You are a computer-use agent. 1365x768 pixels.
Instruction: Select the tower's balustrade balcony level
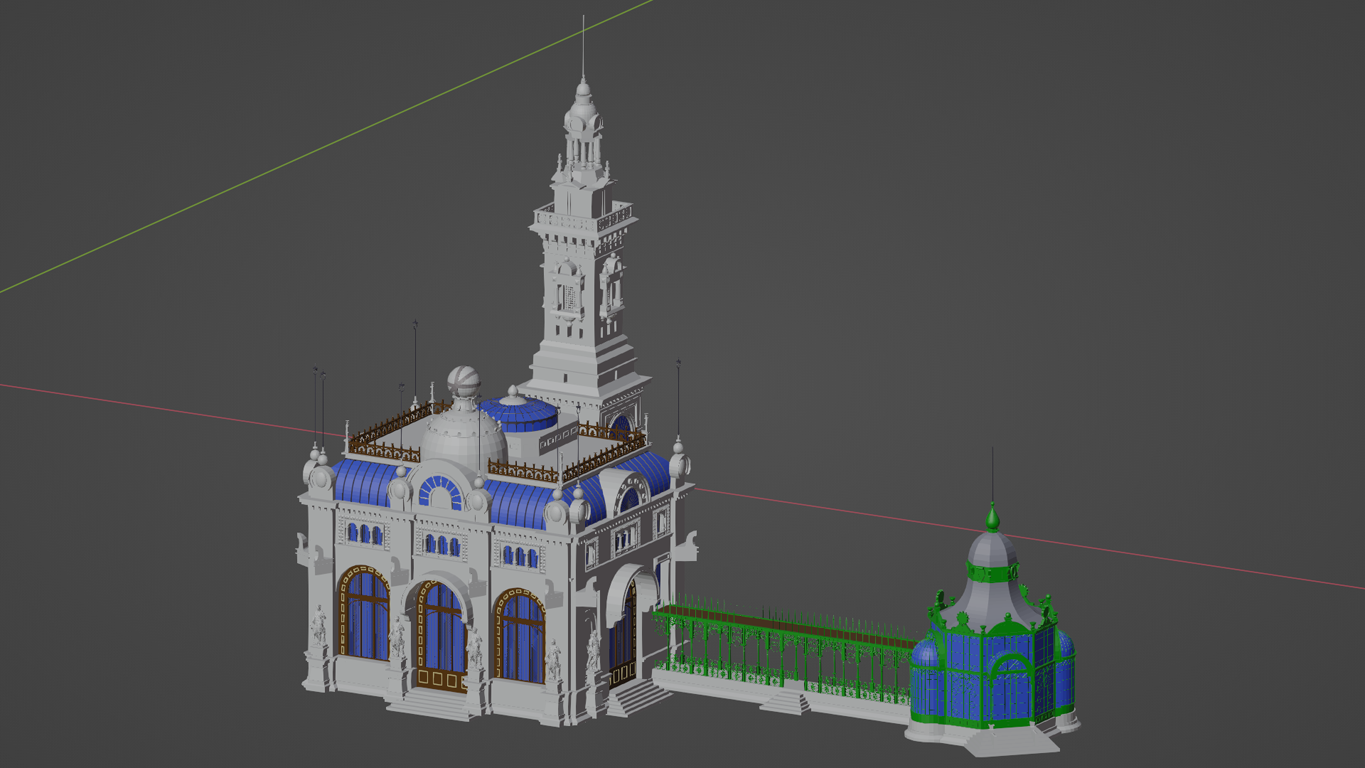tap(584, 218)
